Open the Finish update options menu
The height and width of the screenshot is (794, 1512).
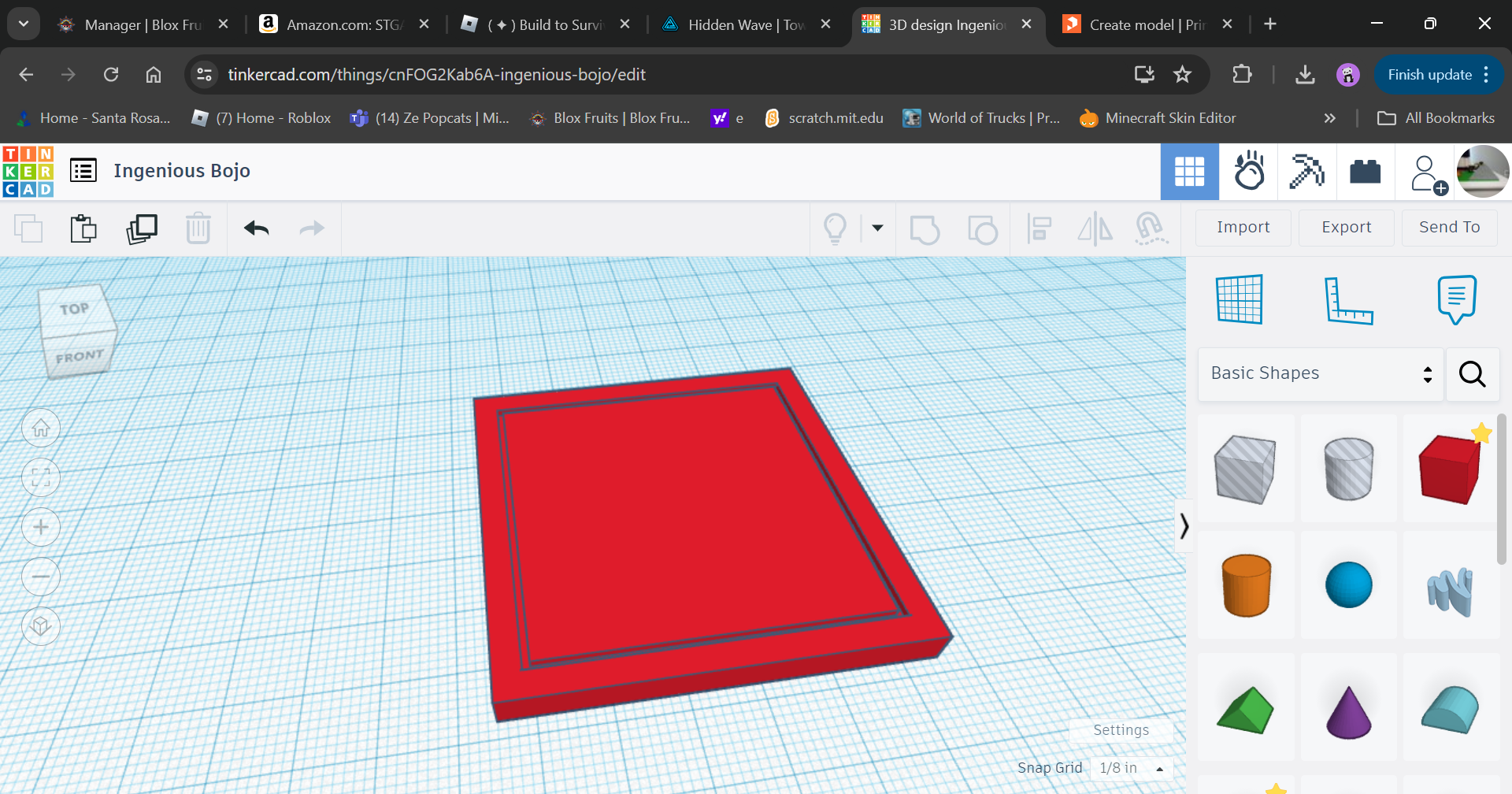click(1486, 75)
